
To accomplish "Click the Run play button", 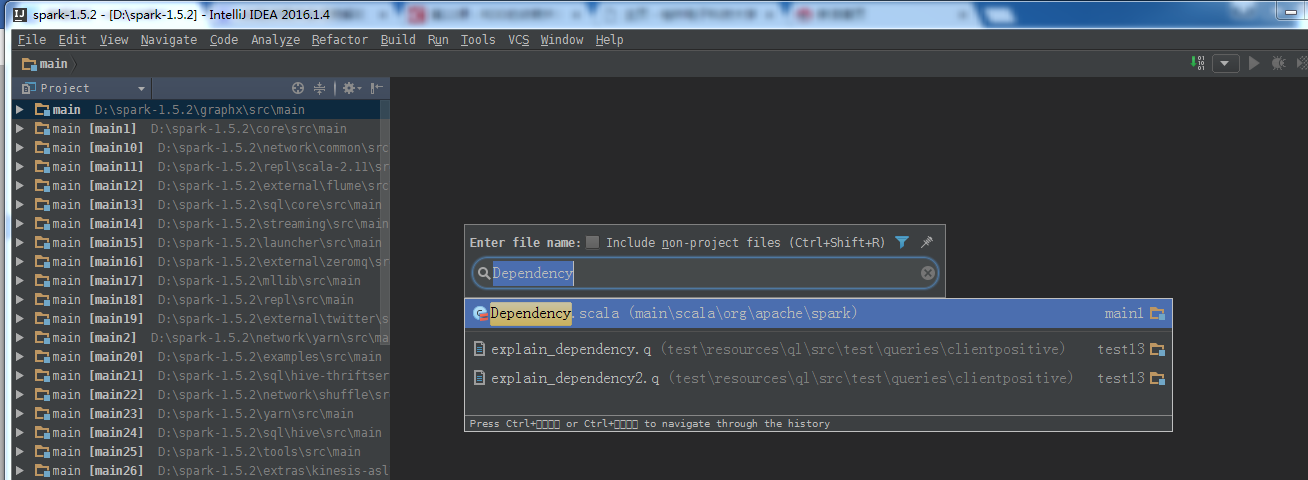I will [1254, 63].
